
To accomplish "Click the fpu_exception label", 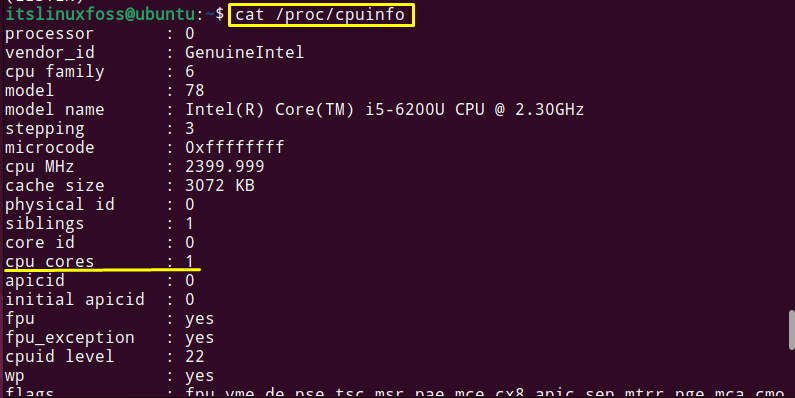I will (x=69, y=338).
